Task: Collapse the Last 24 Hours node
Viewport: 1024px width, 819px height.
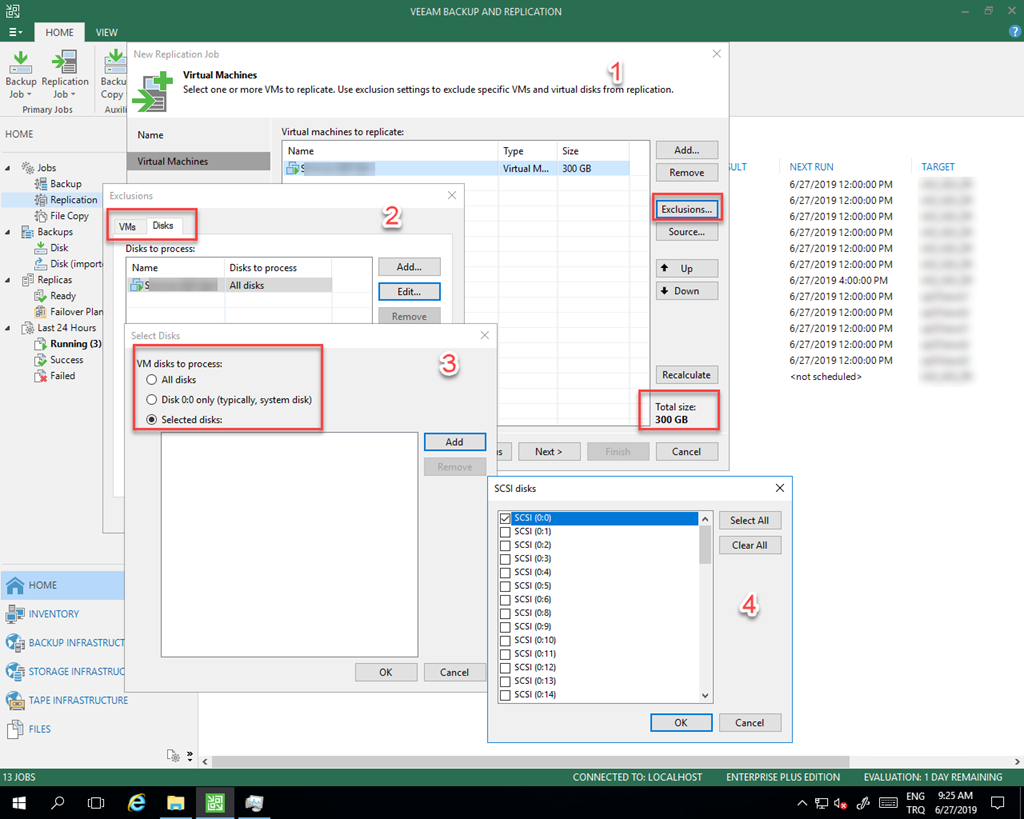Action: 9,328
